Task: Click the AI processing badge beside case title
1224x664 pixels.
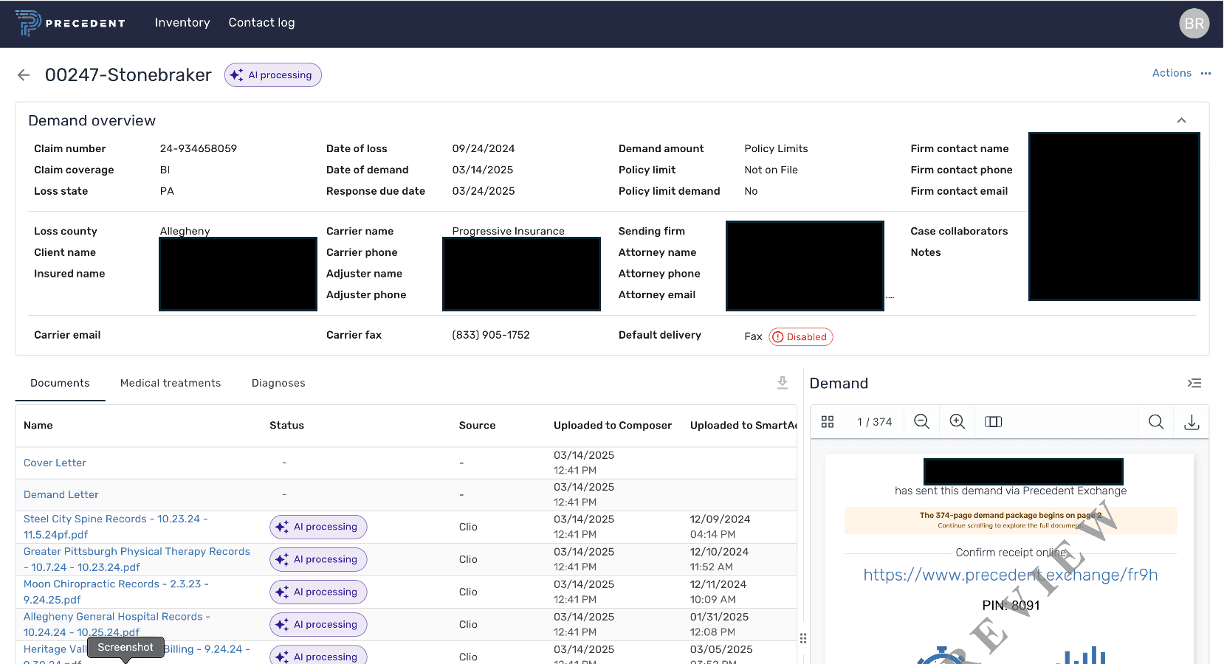Action: pyautogui.click(x=273, y=75)
